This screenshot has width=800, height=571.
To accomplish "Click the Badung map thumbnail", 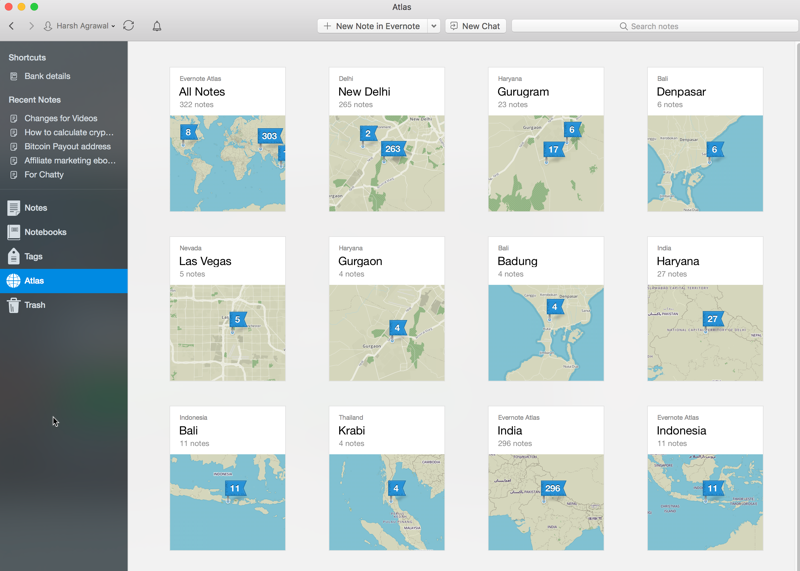I will tap(546, 333).
